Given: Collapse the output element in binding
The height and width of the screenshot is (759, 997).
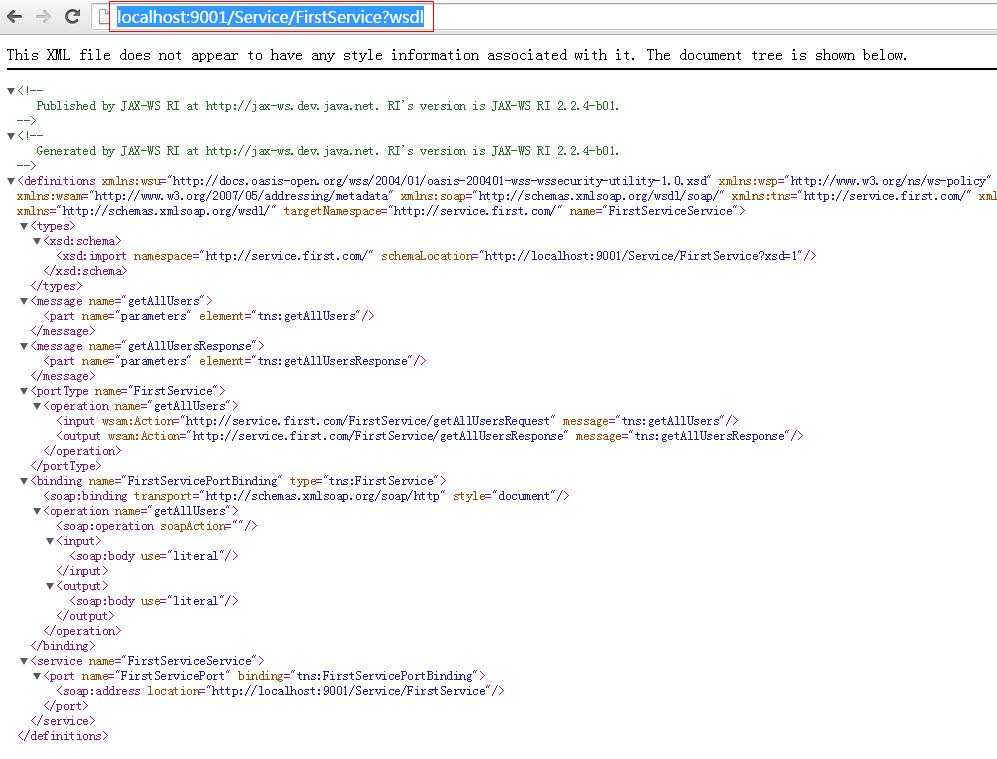Looking at the screenshot, I should pyautogui.click(x=50, y=587).
